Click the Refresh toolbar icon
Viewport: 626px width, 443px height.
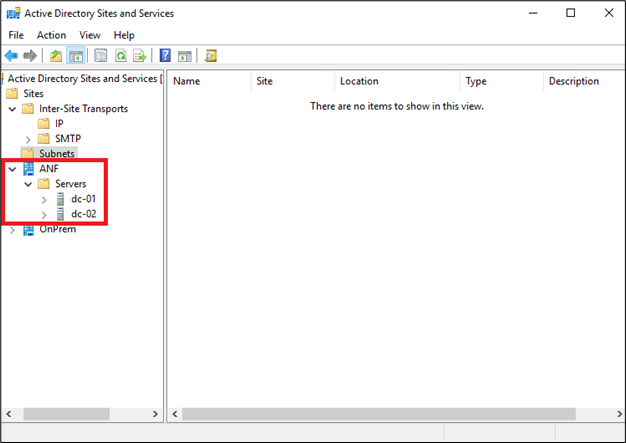(121, 55)
